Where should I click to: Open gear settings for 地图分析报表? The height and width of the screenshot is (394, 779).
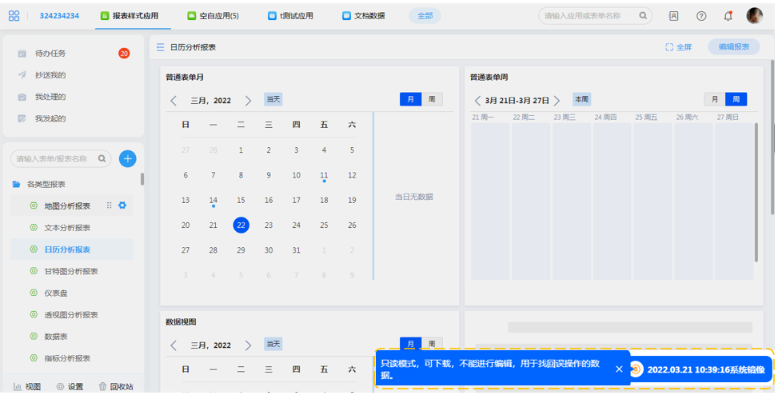click(x=122, y=205)
